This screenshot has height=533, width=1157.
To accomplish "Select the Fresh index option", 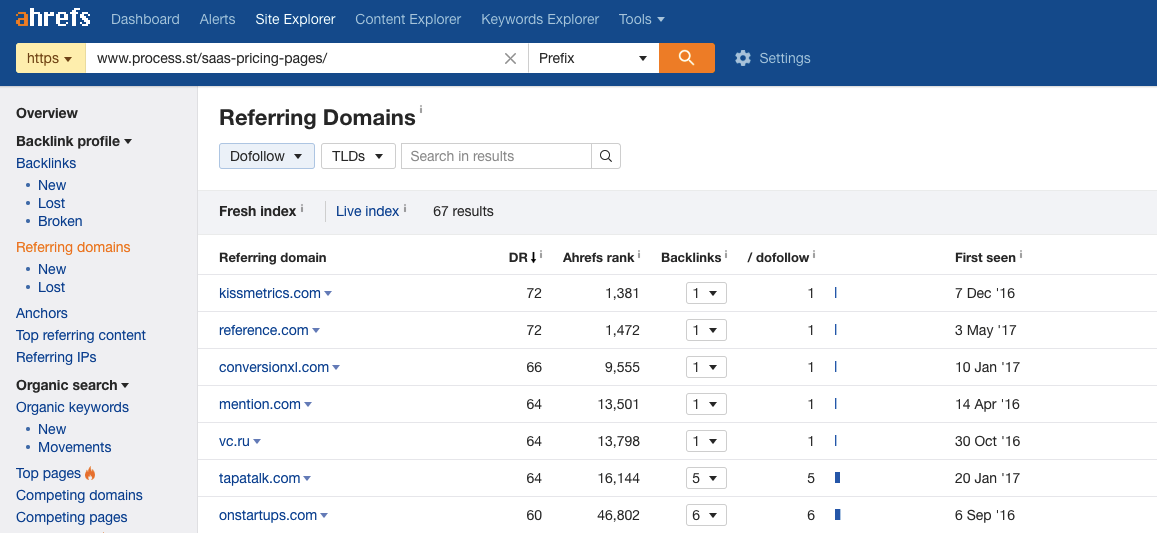I will [x=257, y=211].
